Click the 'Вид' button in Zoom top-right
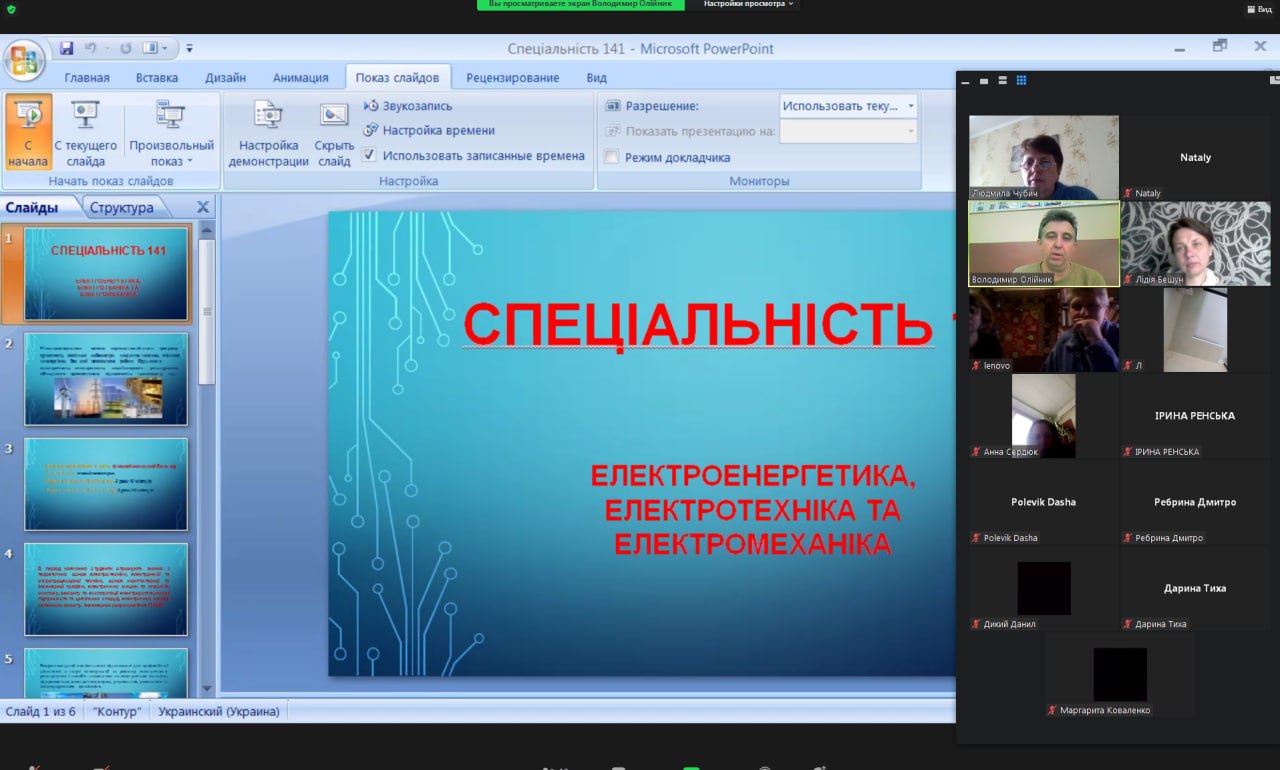This screenshot has width=1280, height=770. (x=1258, y=9)
